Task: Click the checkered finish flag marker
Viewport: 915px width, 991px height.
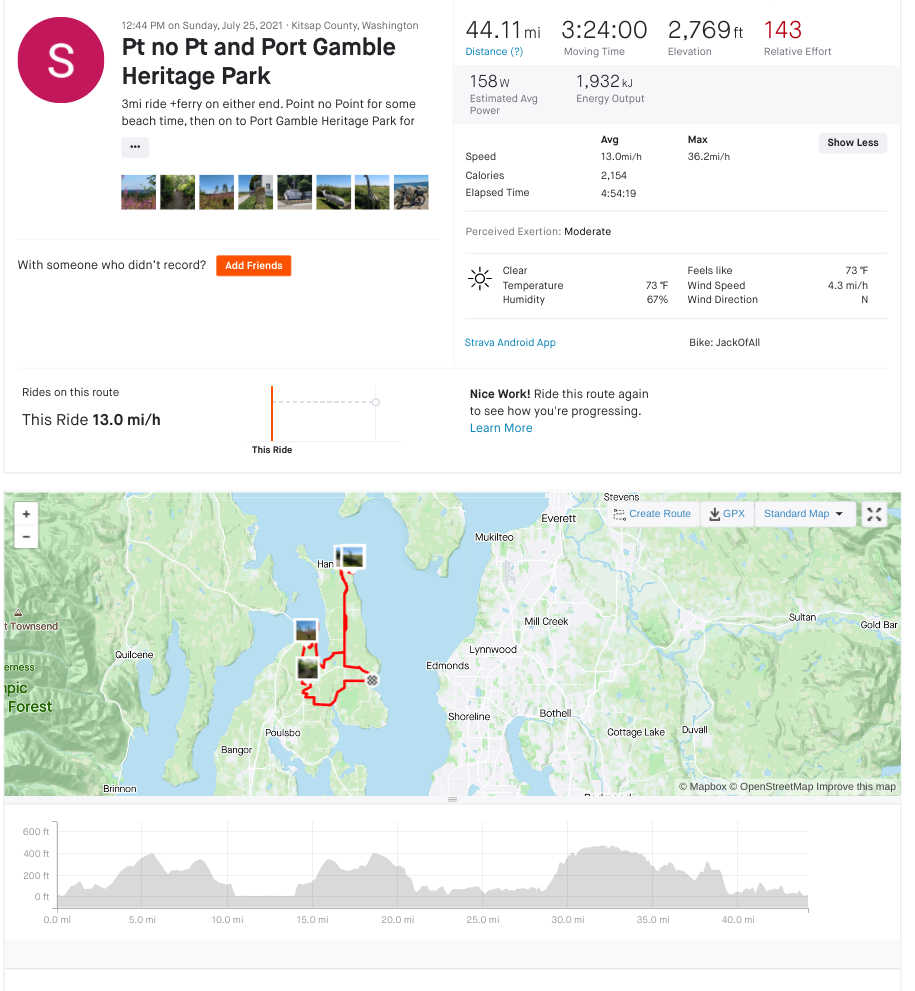Action: [x=373, y=680]
